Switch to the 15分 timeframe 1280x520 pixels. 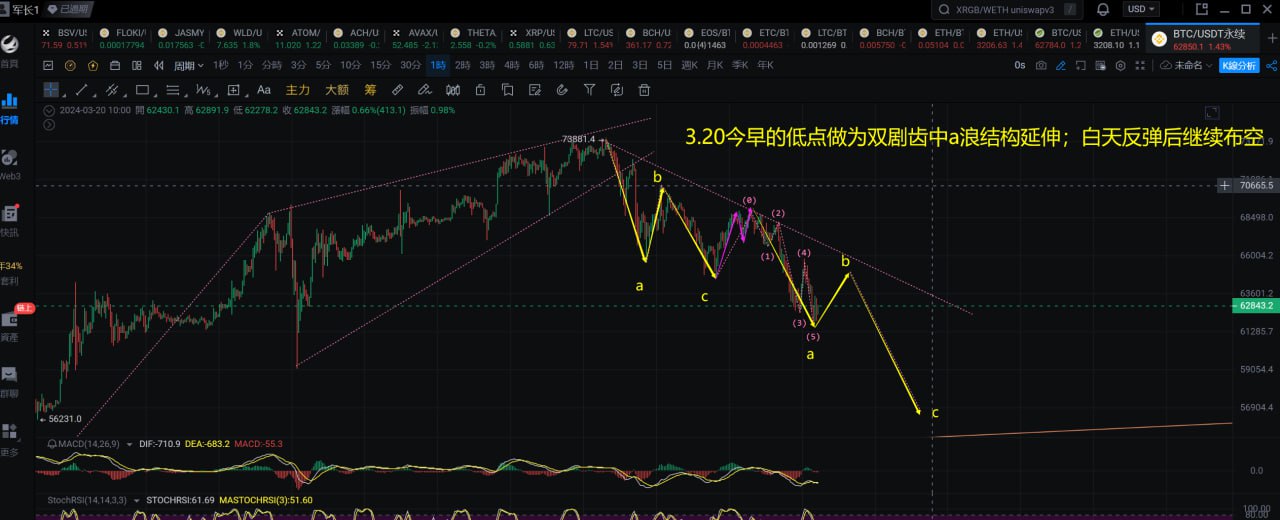pyautogui.click(x=380, y=65)
